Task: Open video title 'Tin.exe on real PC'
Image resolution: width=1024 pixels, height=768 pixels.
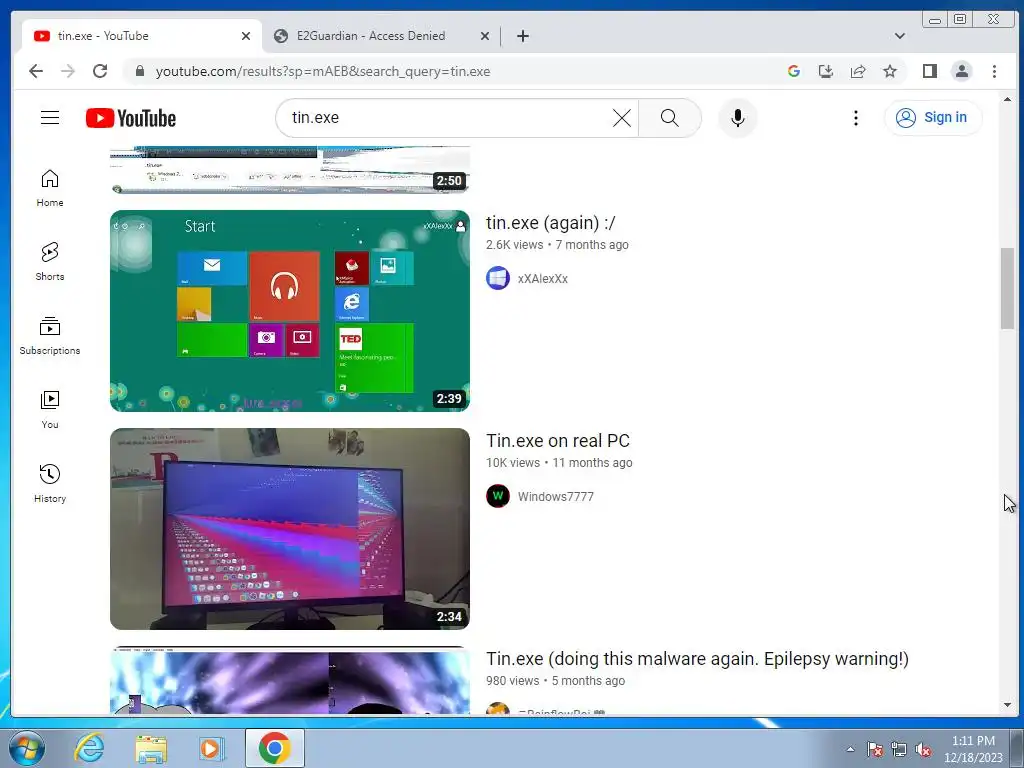Action: tap(558, 441)
